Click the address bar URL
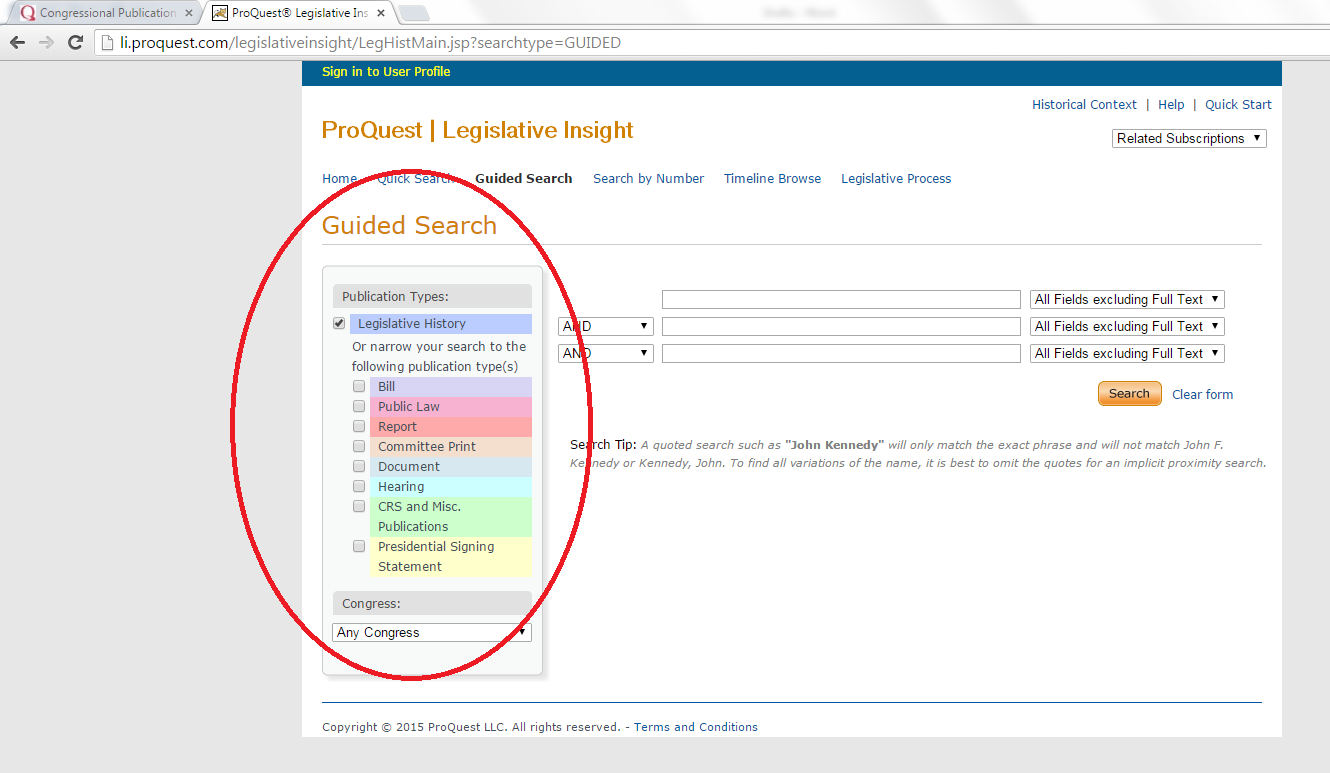 pyautogui.click(x=370, y=43)
